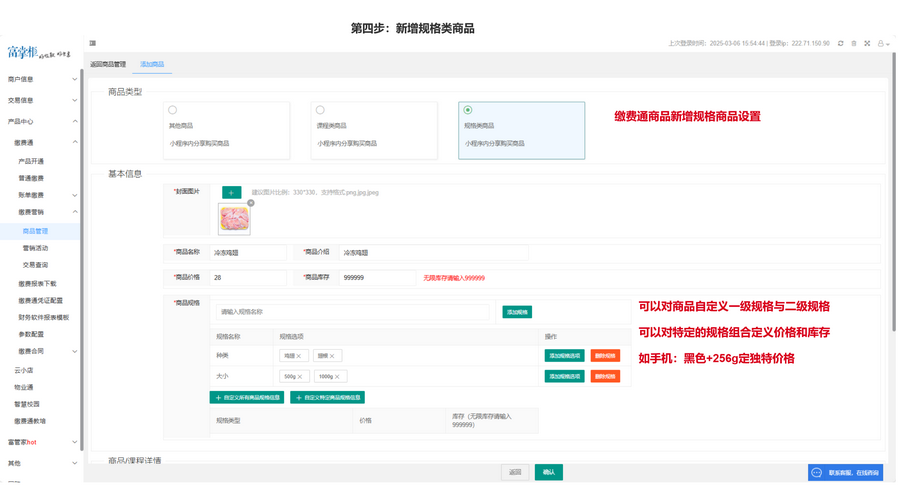Remove the second option tag in 种类 row
The height and width of the screenshot is (489, 900).
(332, 356)
